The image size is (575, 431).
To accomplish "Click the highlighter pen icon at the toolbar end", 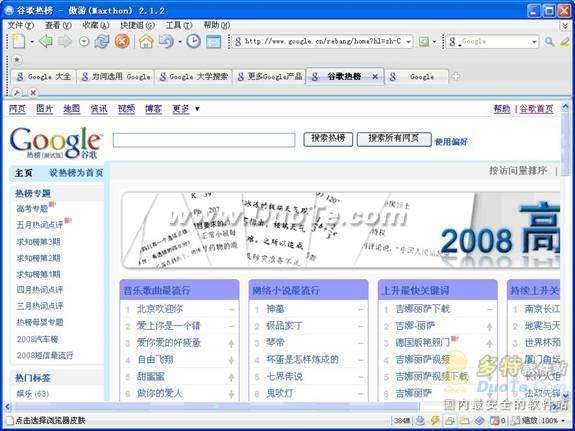I will [564, 42].
